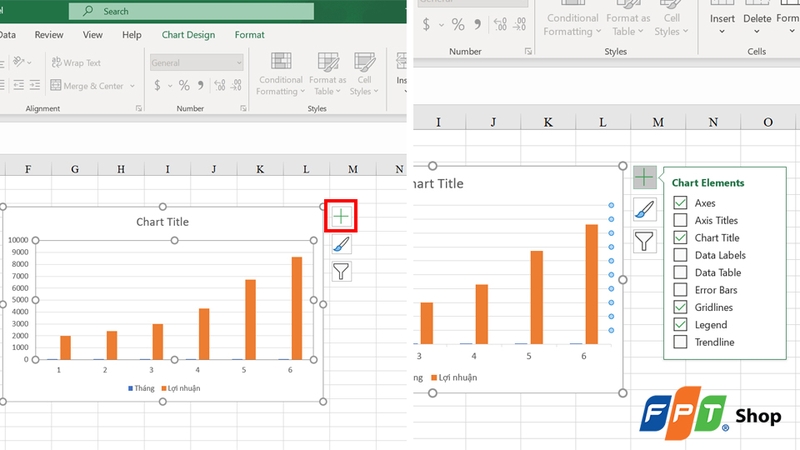Switch to the Chart Design tab
The width and height of the screenshot is (800, 450).
coord(188,35)
